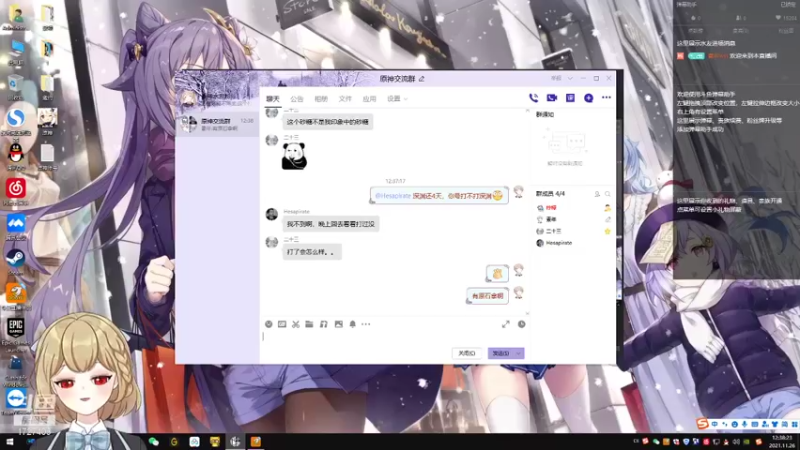Open message history with the clock icon

pyautogui.click(x=521, y=324)
